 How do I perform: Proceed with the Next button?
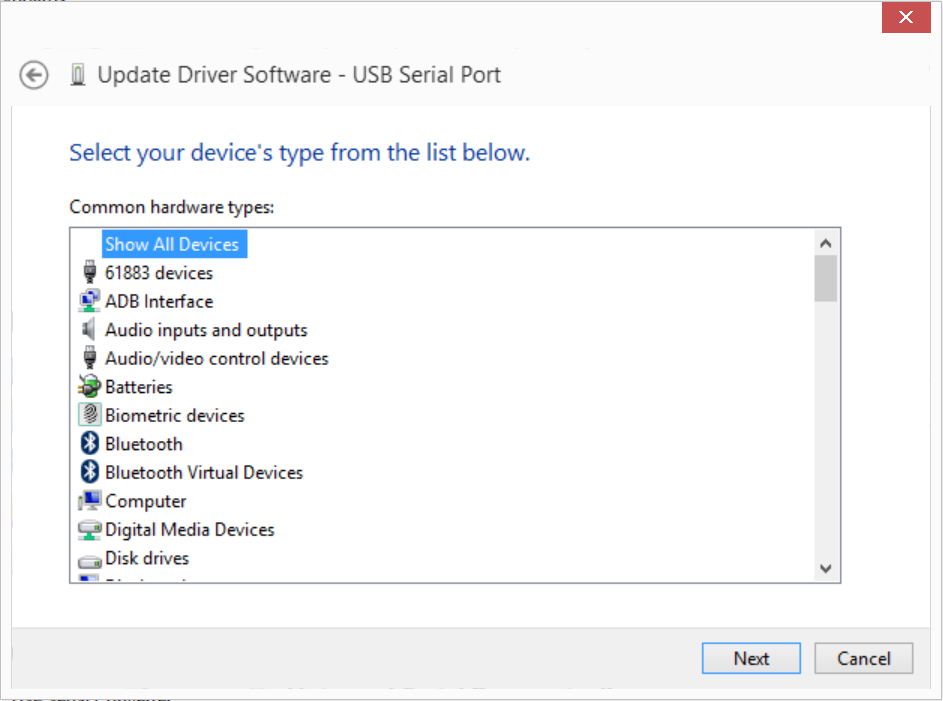tap(751, 658)
